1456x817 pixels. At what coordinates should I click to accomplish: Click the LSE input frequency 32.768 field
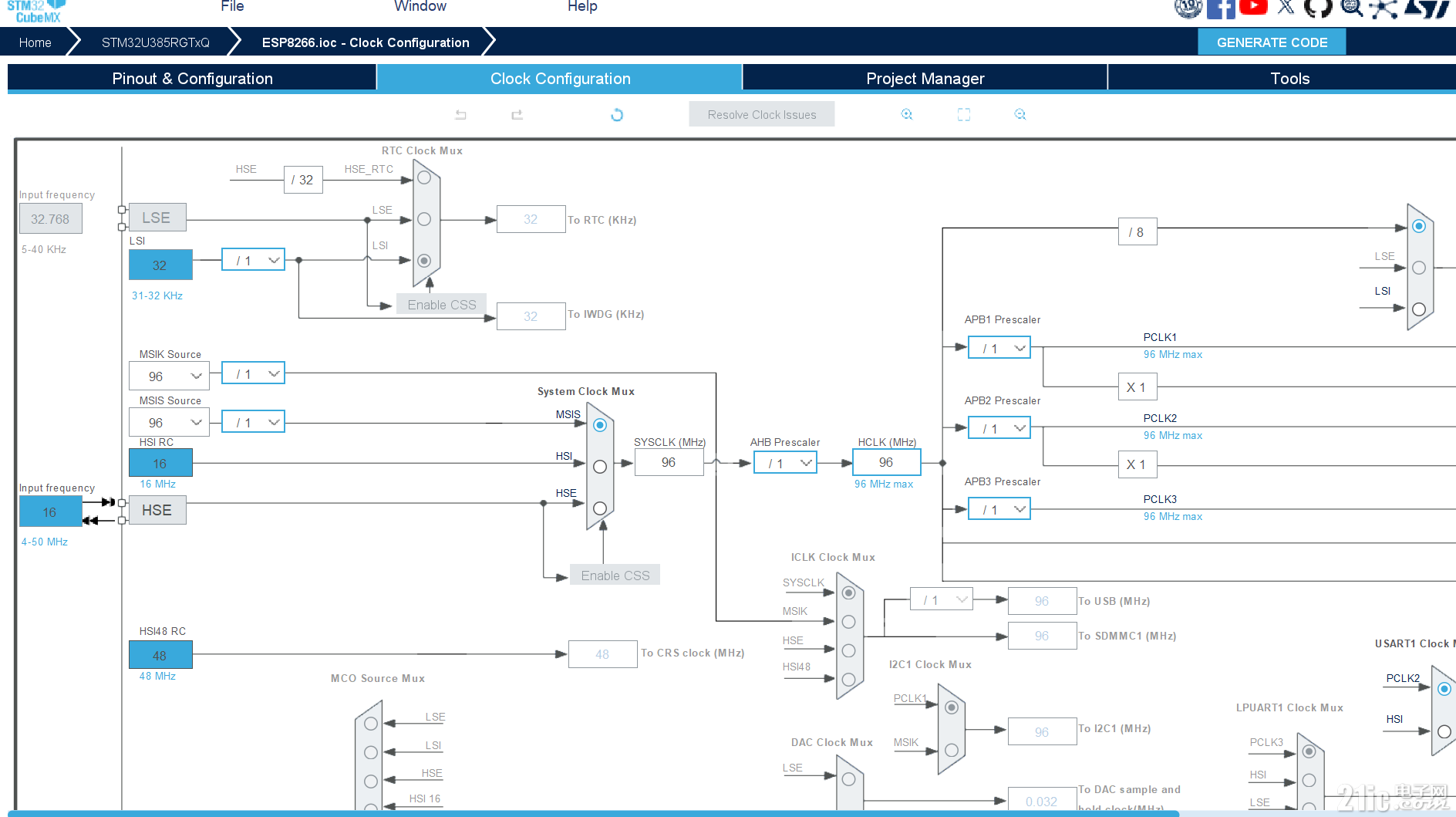pyautogui.click(x=50, y=219)
